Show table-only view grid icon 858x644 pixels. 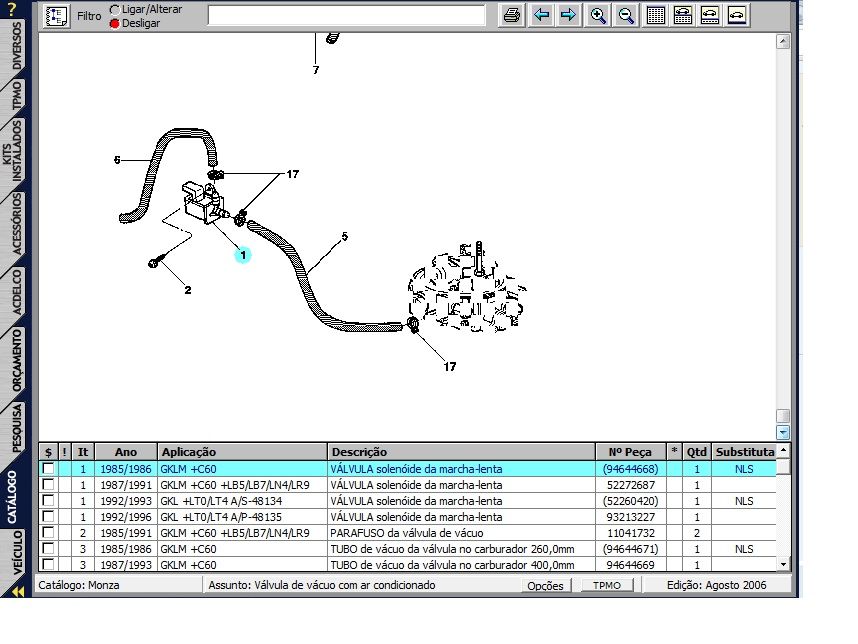click(x=656, y=15)
